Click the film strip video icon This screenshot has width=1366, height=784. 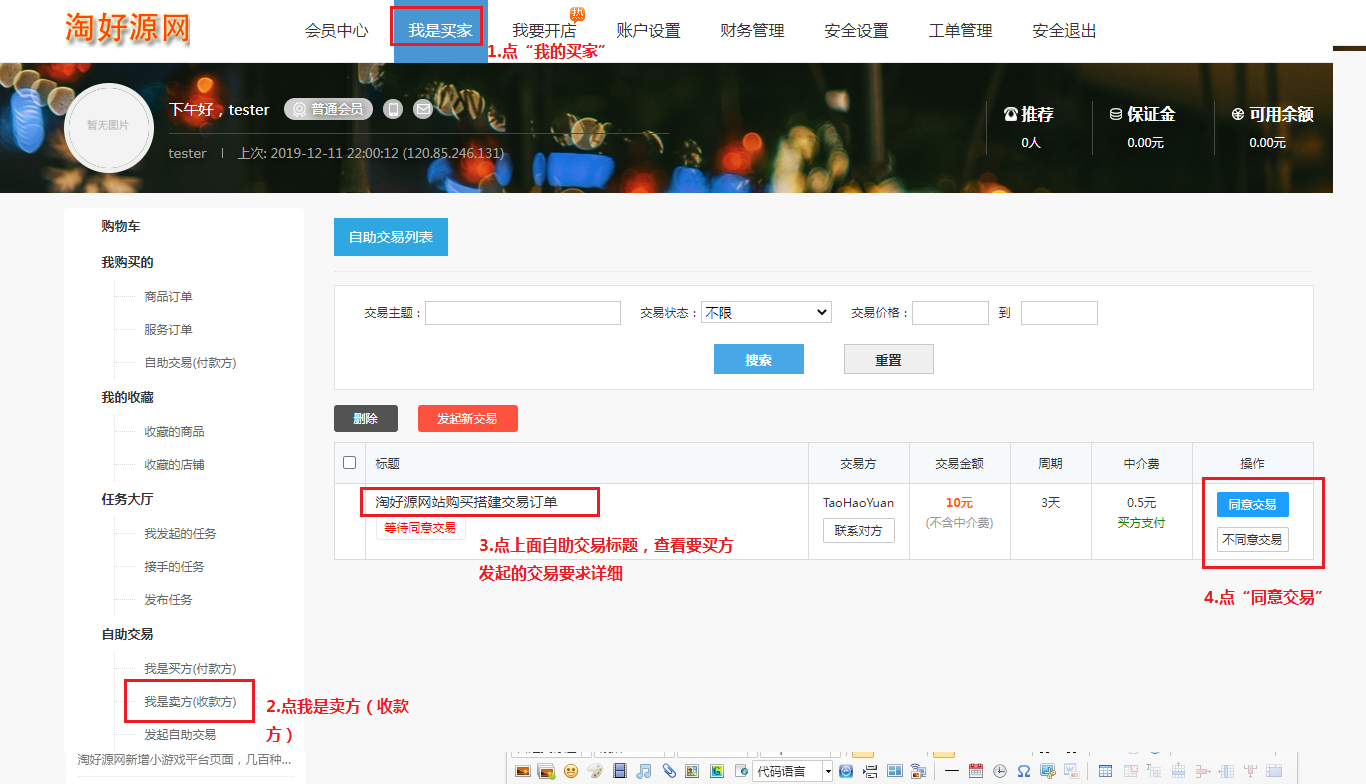tap(620, 771)
